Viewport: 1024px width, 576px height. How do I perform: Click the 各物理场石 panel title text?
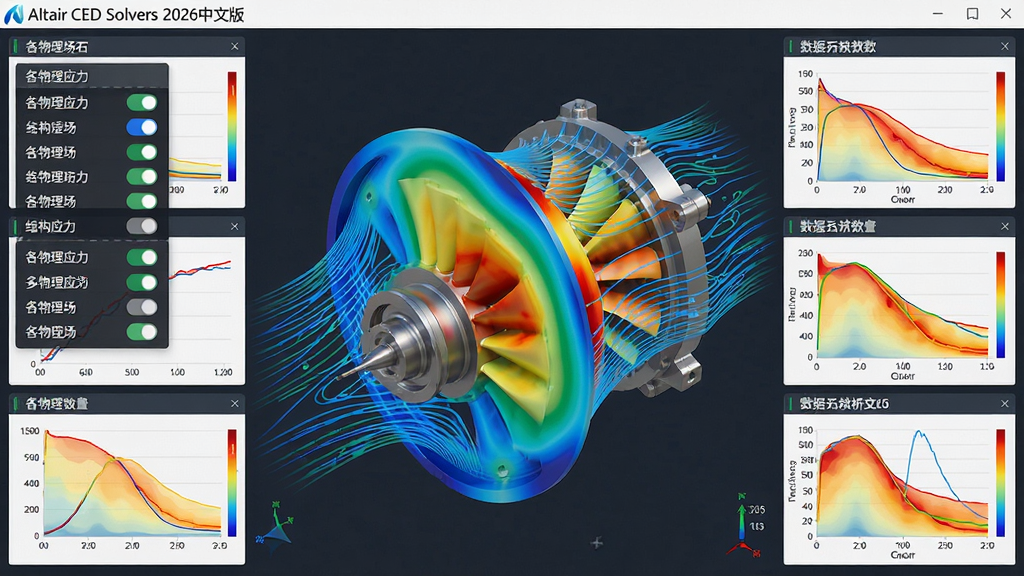[56, 46]
